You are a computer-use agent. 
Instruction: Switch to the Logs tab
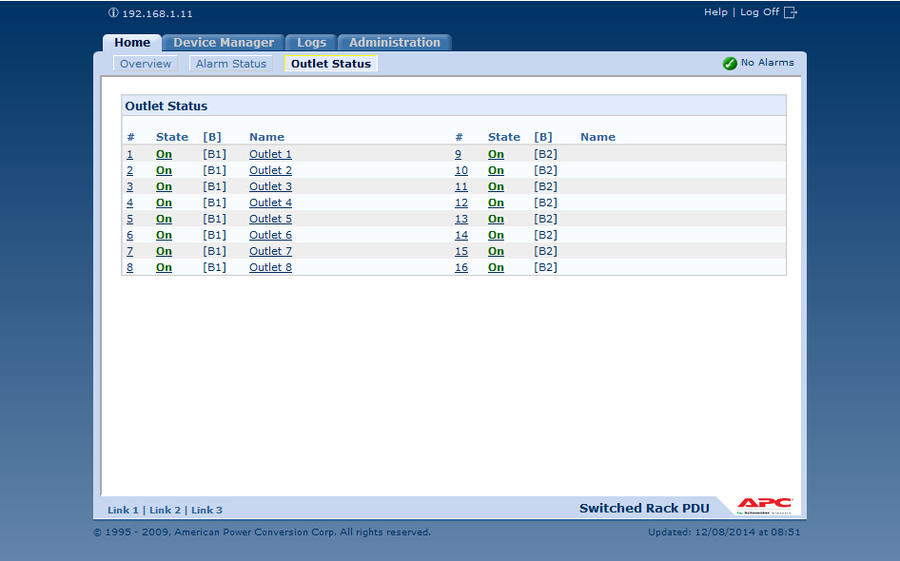point(311,42)
